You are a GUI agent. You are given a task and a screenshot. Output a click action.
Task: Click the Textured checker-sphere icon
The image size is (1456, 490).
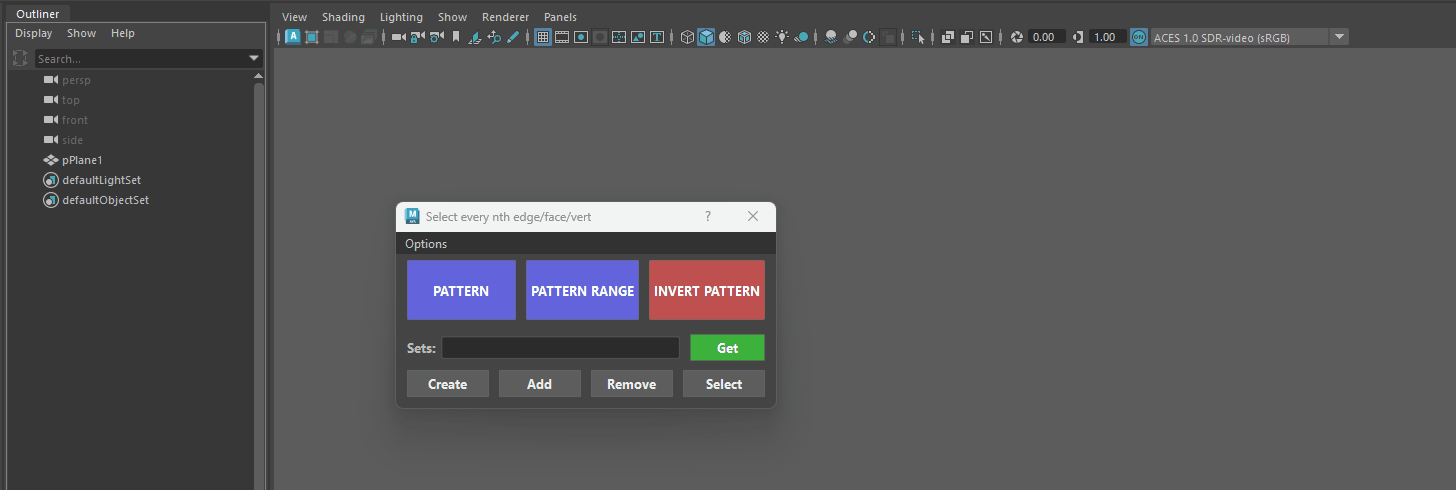[x=763, y=37]
